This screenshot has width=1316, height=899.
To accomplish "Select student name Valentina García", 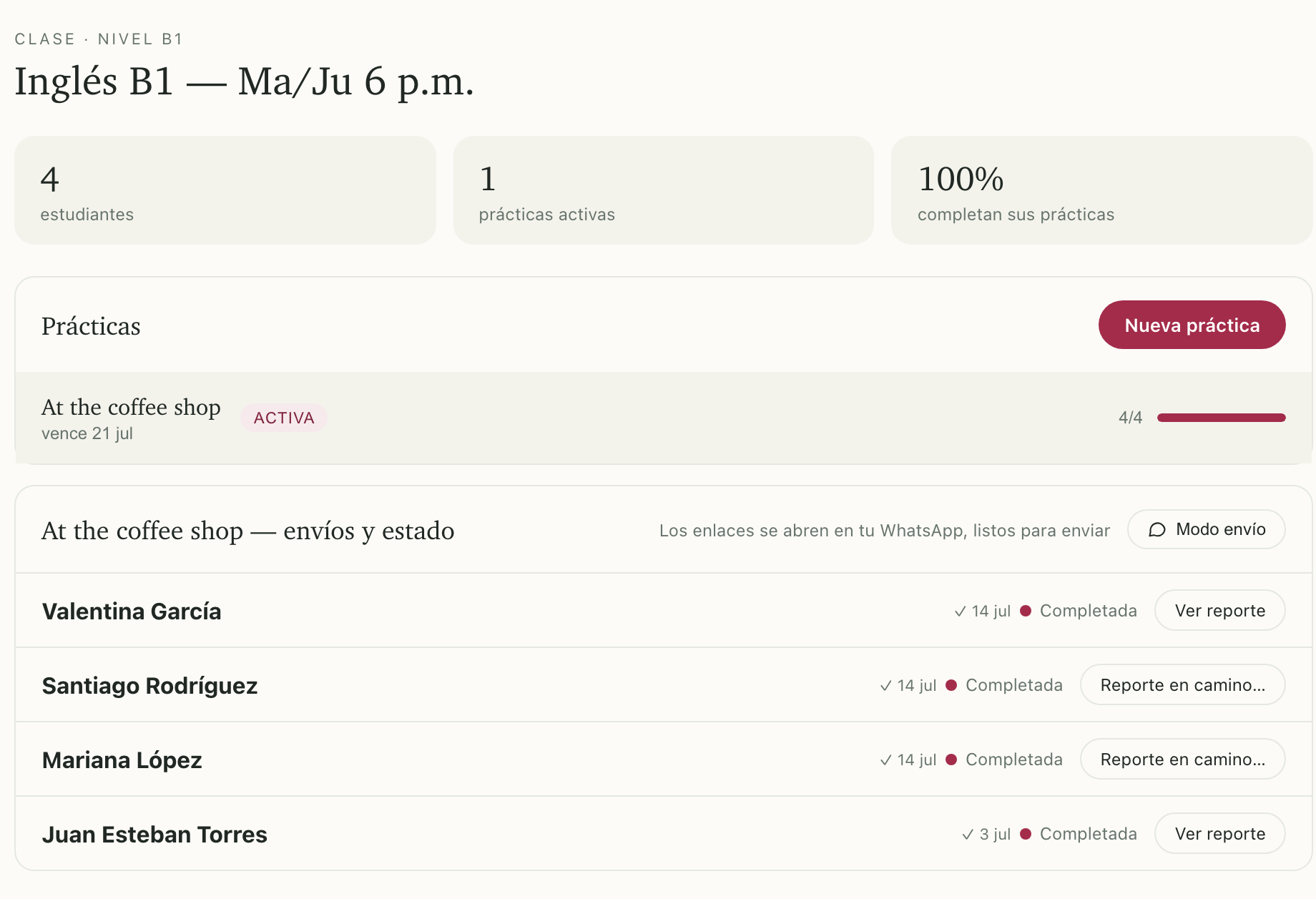I will [132, 611].
